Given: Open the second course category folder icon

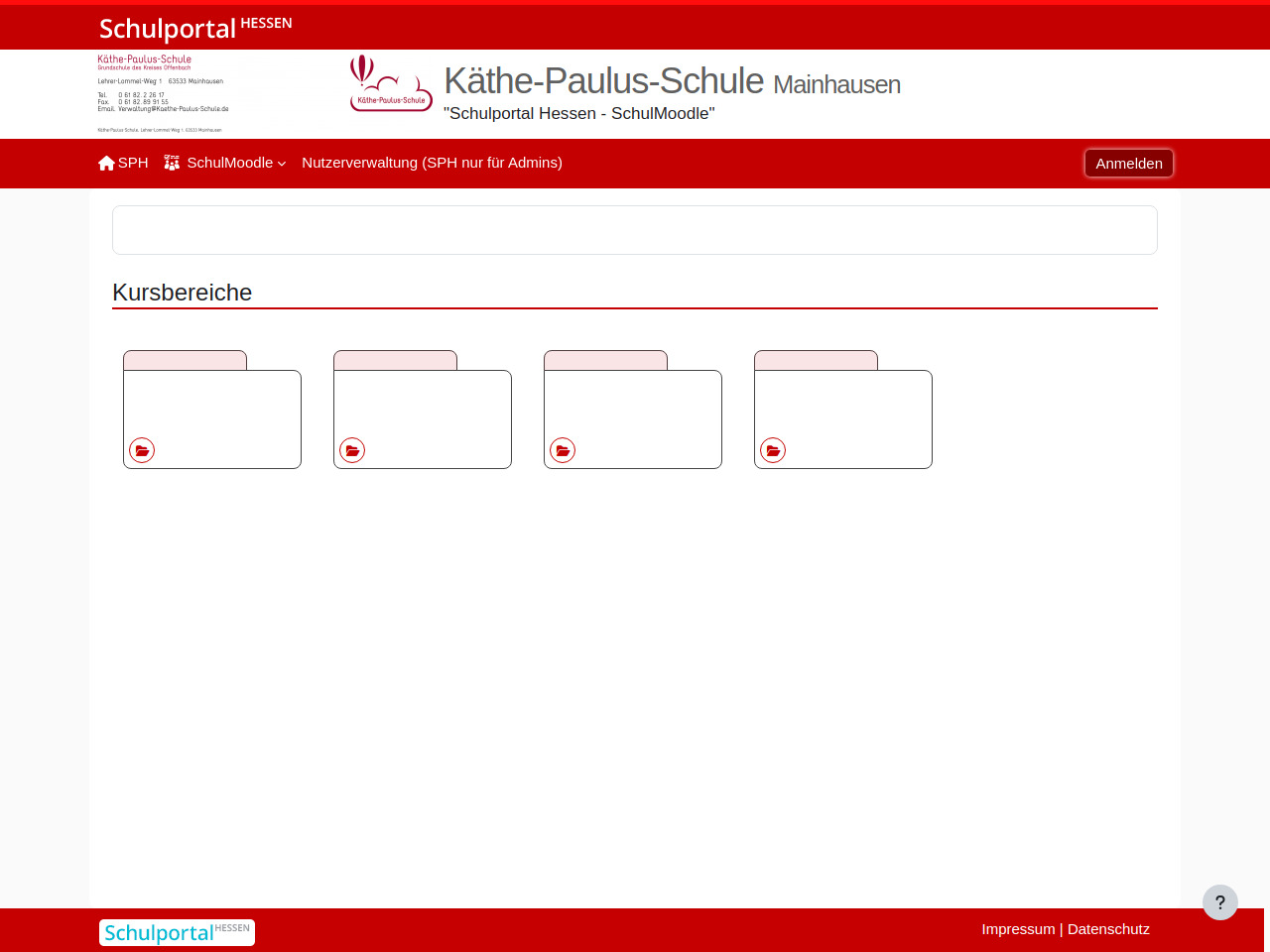Looking at the screenshot, I should click(x=352, y=450).
